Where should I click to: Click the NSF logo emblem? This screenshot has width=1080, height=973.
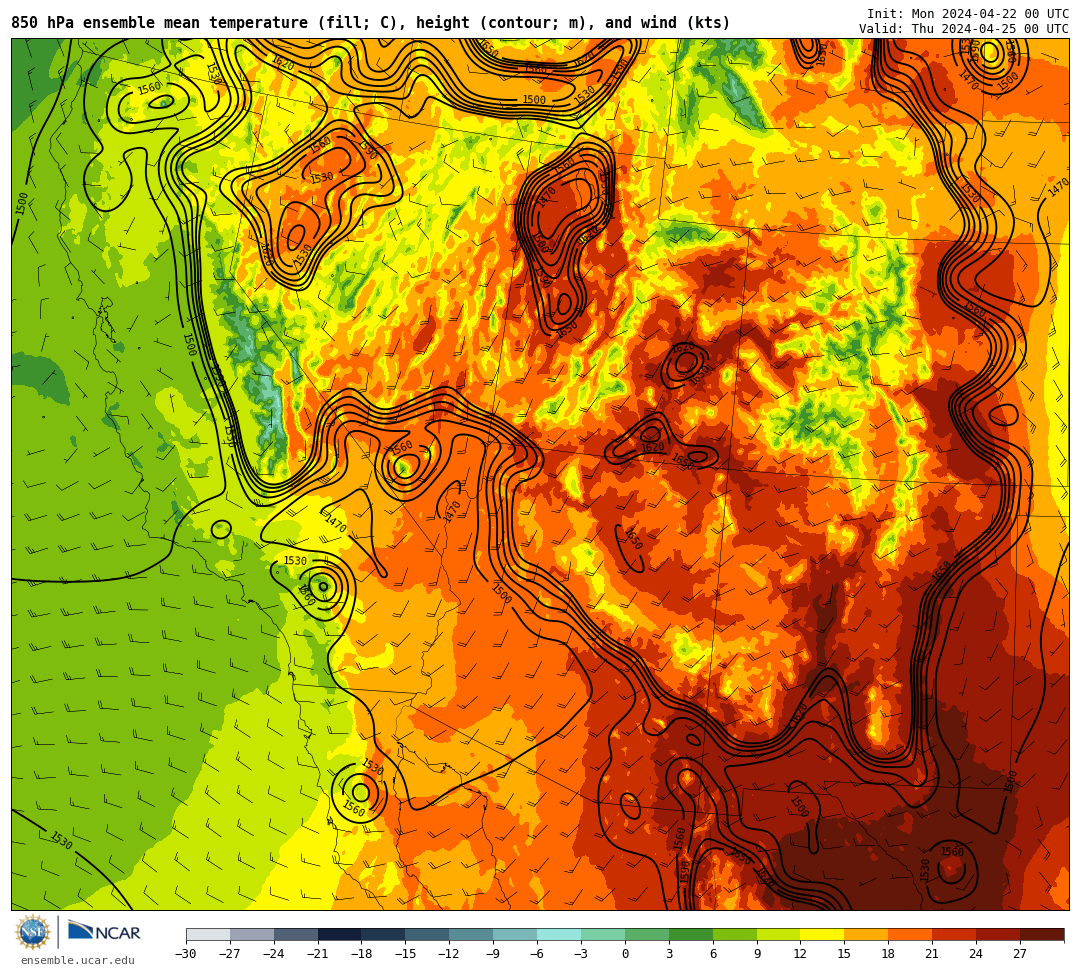coord(33,932)
